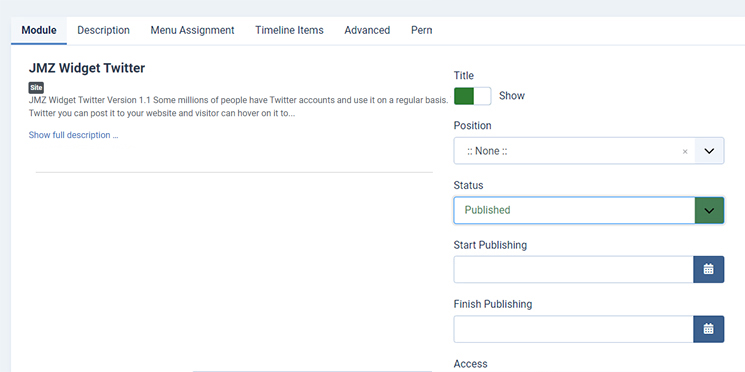Screen dimensions: 745x372
Task: Open the Timeline Items tab
Action: point(289,30)
